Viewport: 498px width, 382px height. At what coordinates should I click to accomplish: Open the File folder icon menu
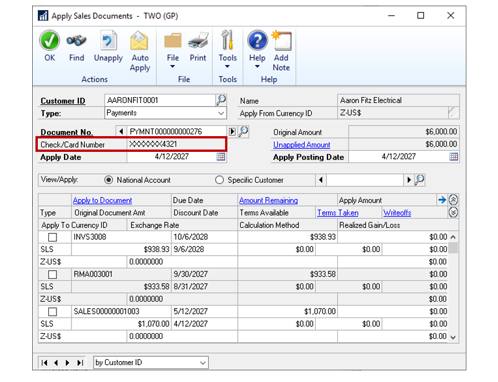click(x=173, y=41)
